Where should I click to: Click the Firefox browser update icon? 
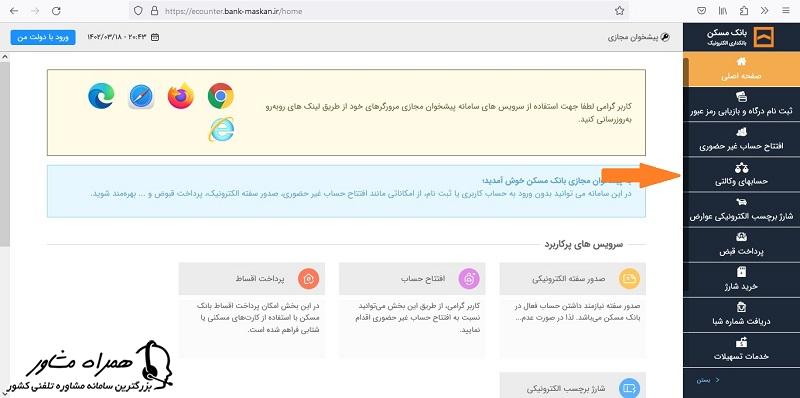coord(181,95)
